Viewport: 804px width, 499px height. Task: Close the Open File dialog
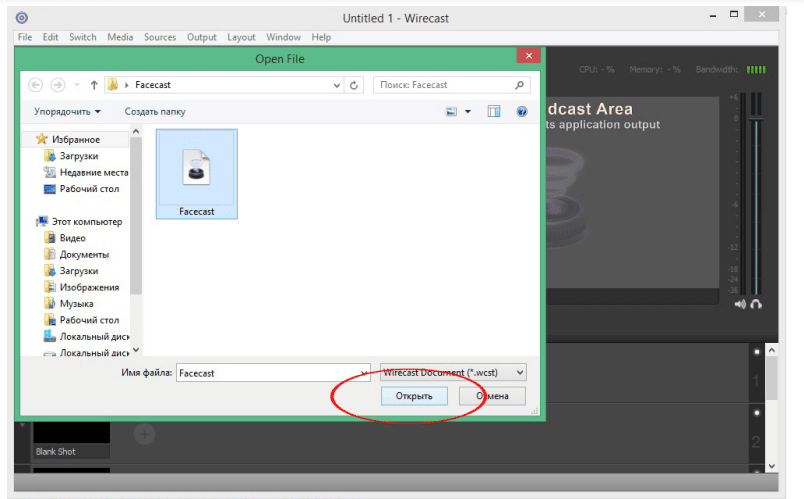pos(529,55)
